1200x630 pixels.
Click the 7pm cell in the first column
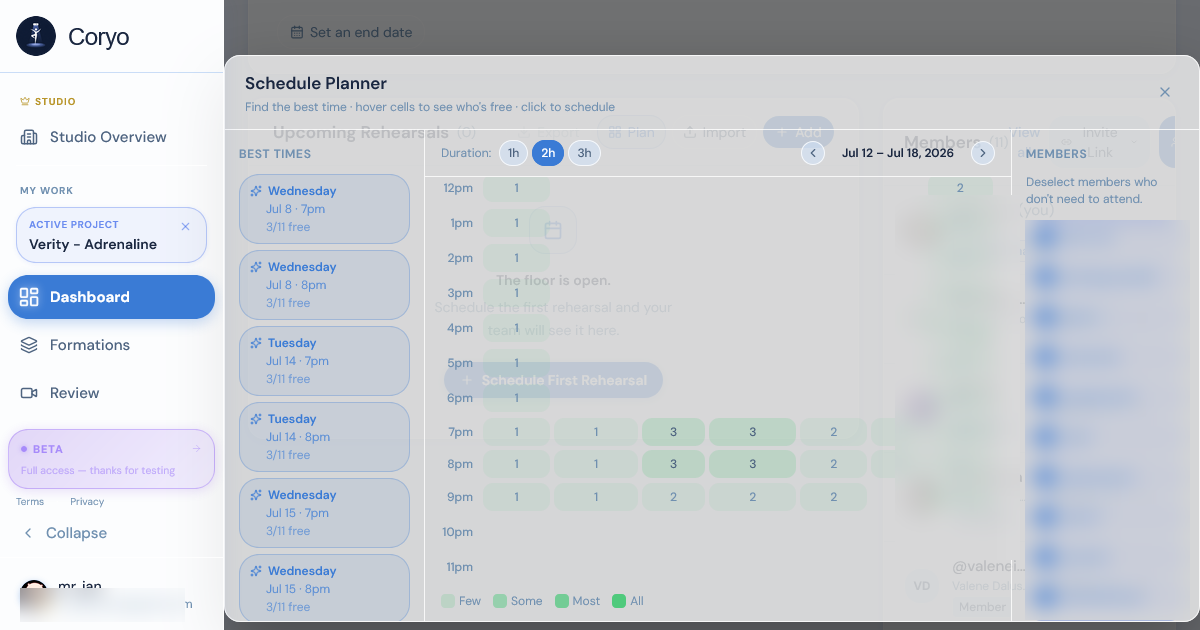[517, 432]
